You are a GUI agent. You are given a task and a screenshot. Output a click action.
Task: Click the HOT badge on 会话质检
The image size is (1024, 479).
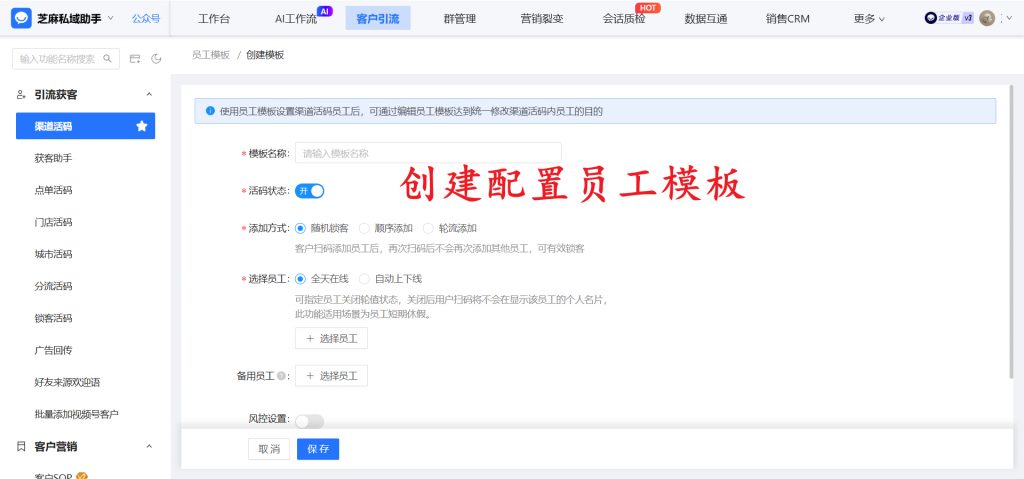pos(648,8)
